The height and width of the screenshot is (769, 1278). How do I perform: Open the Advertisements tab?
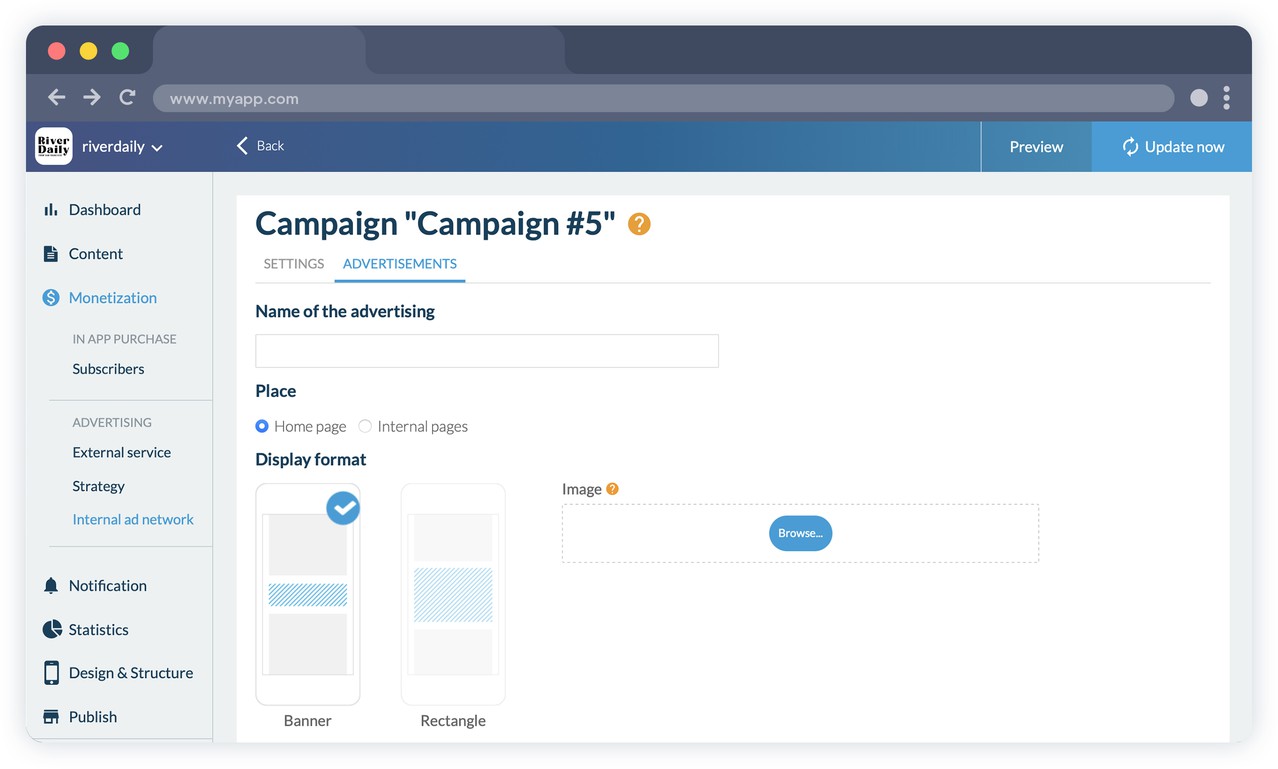coord(399,264)
